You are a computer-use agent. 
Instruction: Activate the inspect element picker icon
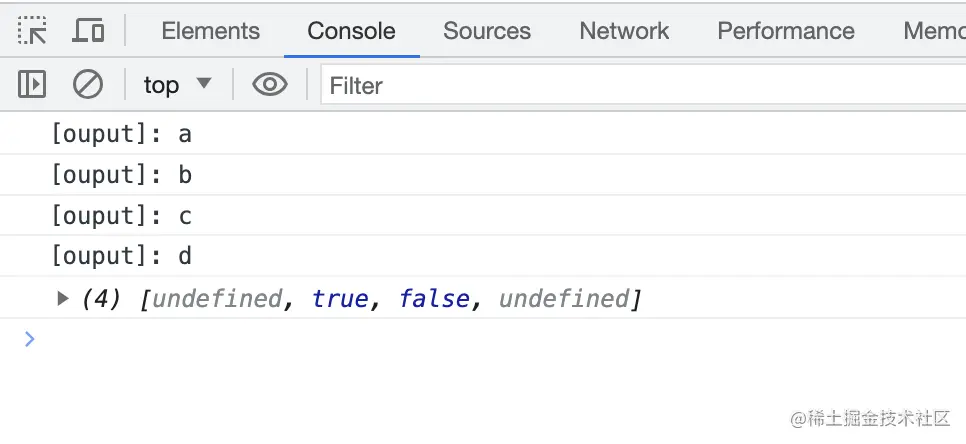tap(32, 31)
